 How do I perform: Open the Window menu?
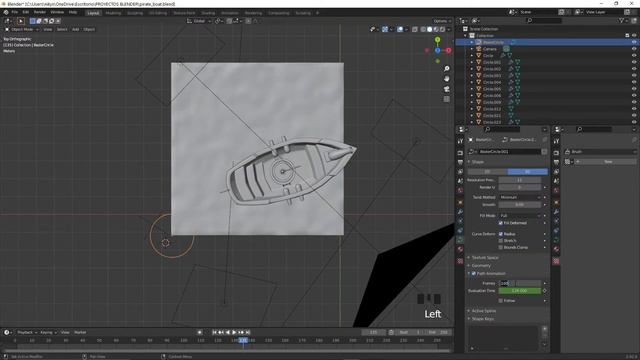point(57,12)
